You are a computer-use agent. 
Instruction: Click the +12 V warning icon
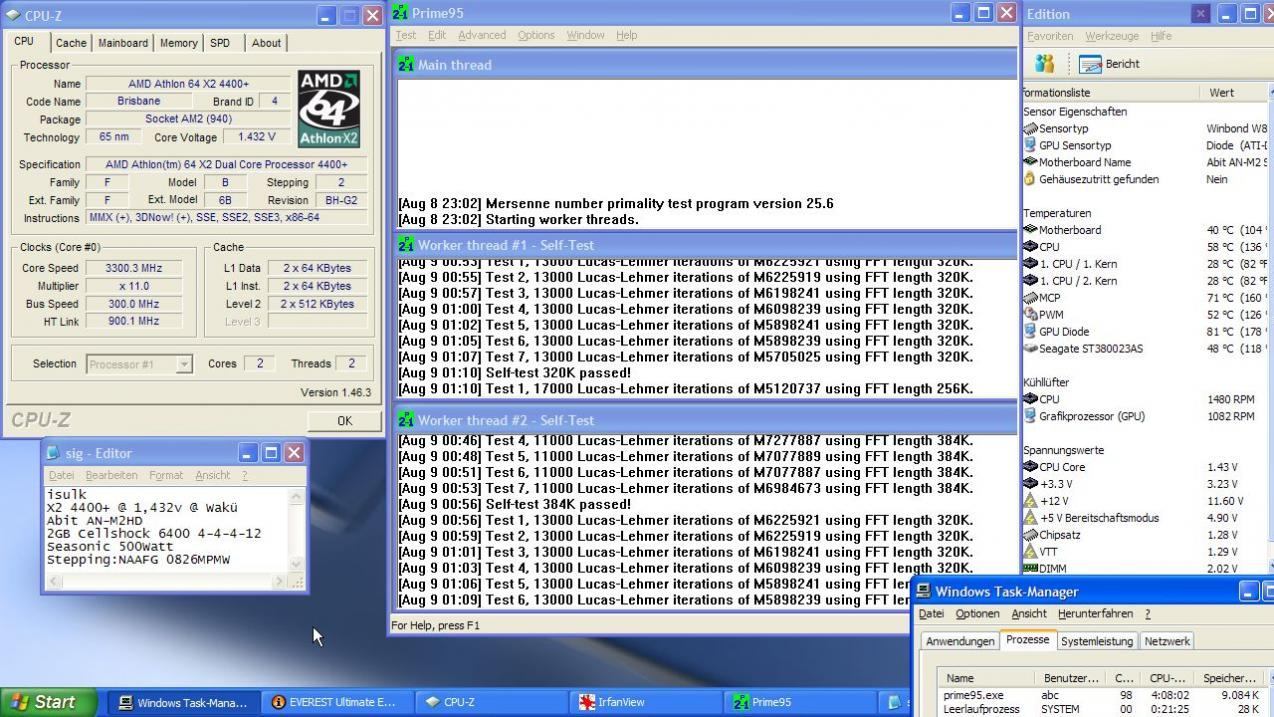[x=1030, y=501]
